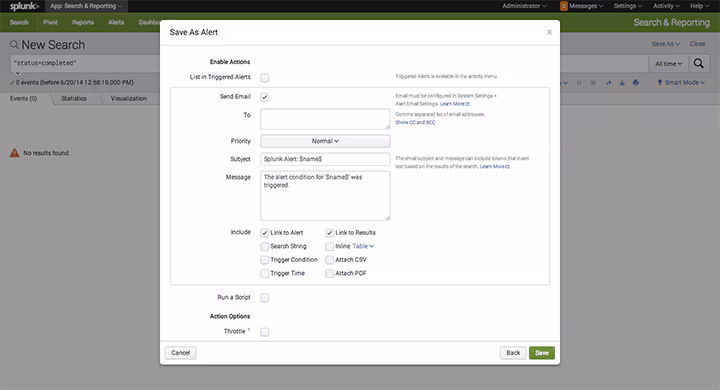
Task: Check the Inline results option
Action: pyautogui.click(x=329, y=246)
